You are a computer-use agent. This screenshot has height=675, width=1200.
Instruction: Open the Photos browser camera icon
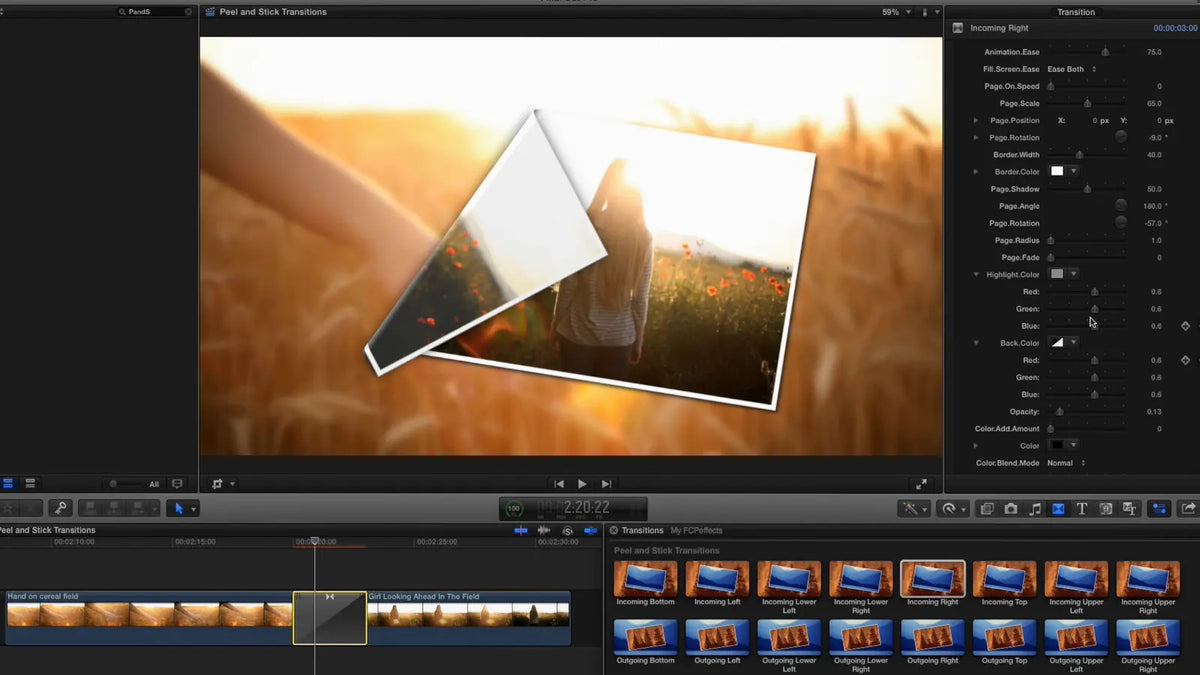point(1011,508)
